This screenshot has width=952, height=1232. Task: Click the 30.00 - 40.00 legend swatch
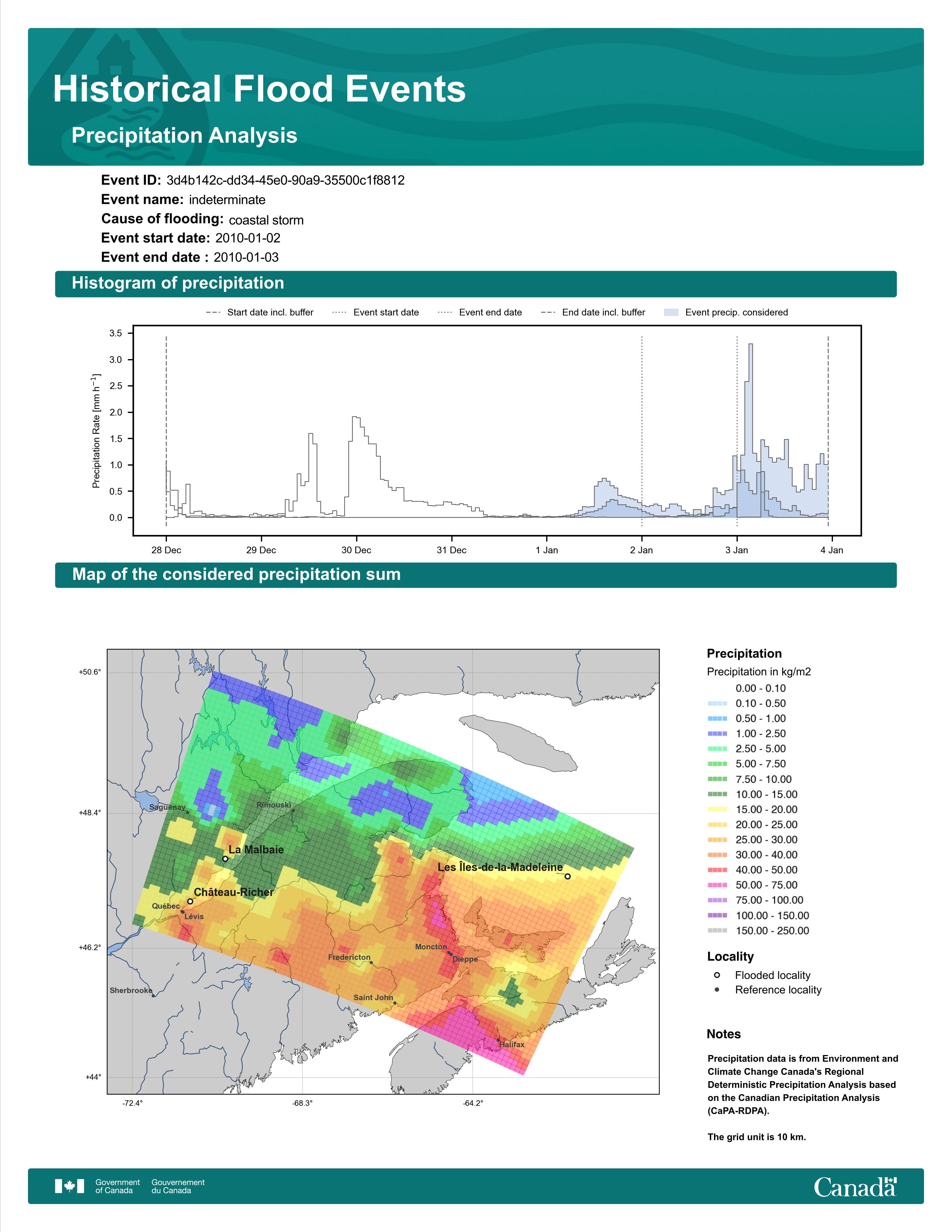tap(717, 855)
